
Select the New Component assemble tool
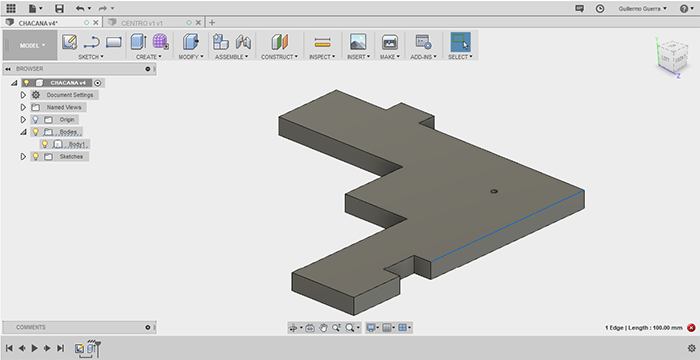point(221,42)
